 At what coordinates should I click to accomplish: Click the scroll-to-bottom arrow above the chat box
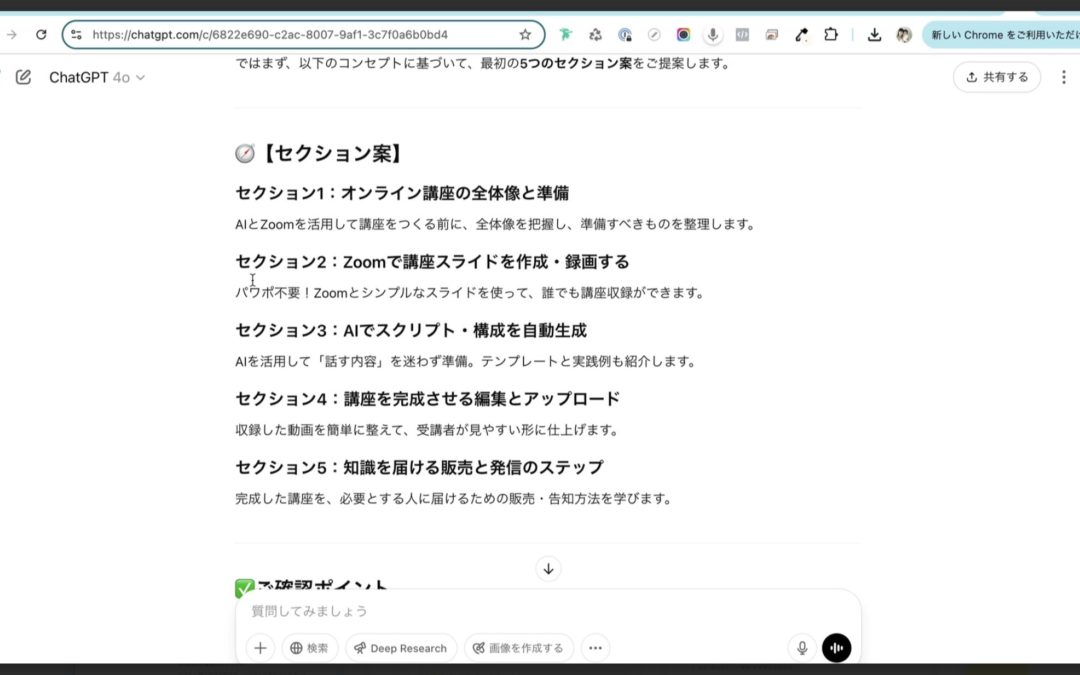[x=548, y=568]
